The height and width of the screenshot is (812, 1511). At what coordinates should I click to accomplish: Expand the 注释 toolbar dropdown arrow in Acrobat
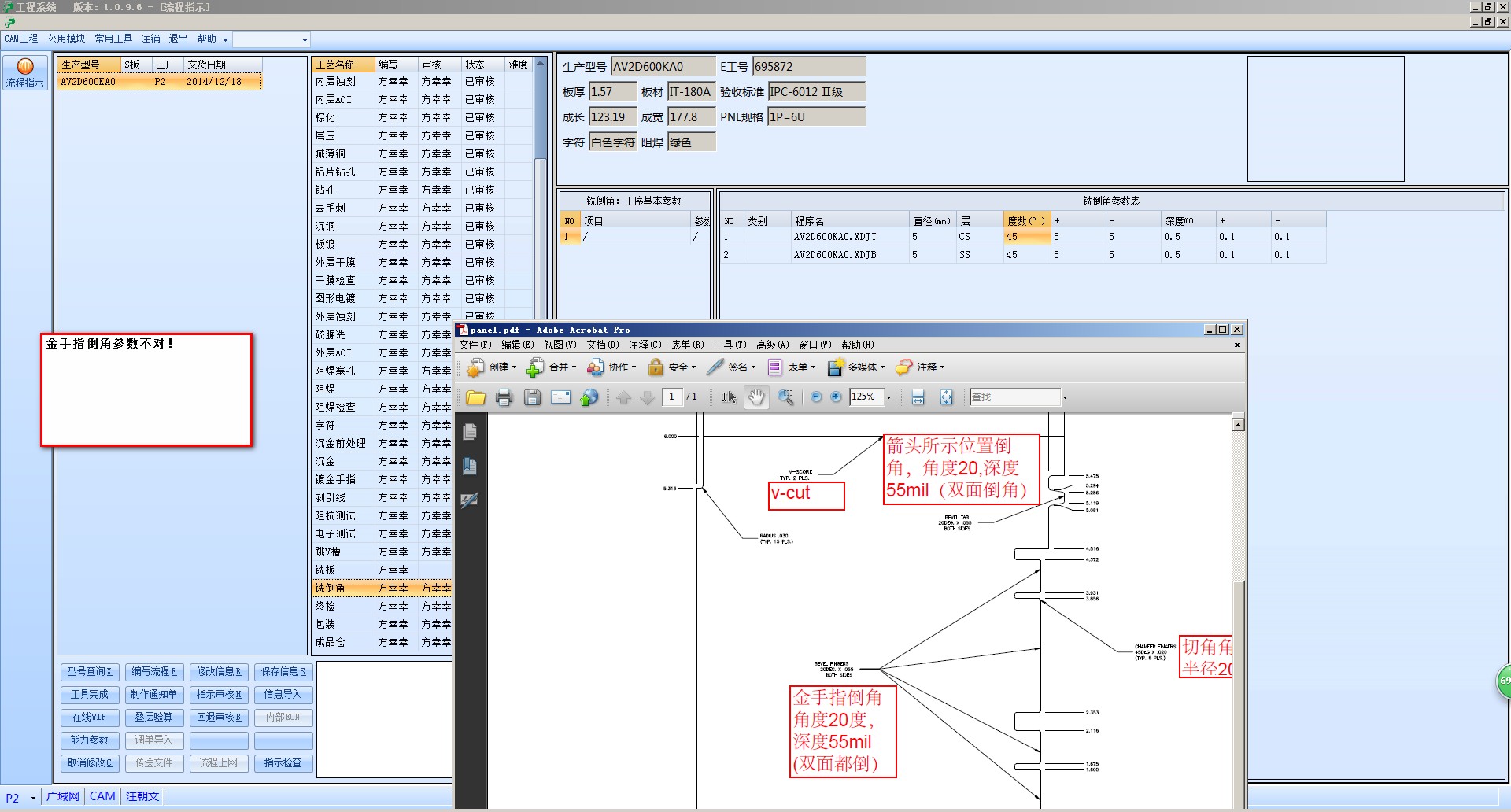tap(942, 367)
